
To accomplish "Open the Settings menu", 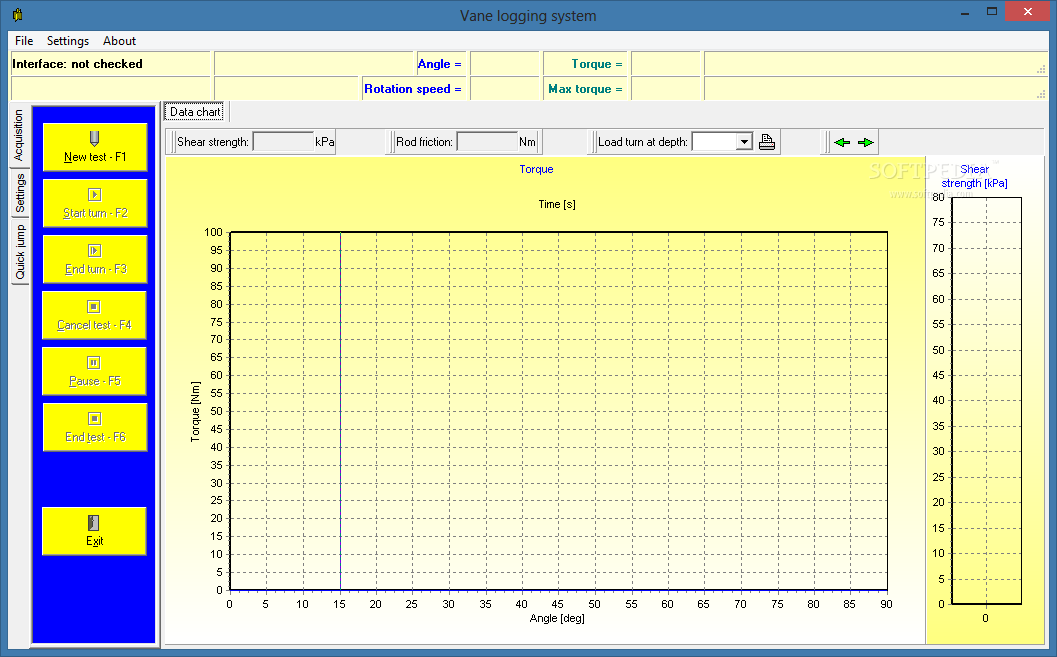I will pyautogui.click(x=67, y=40).
